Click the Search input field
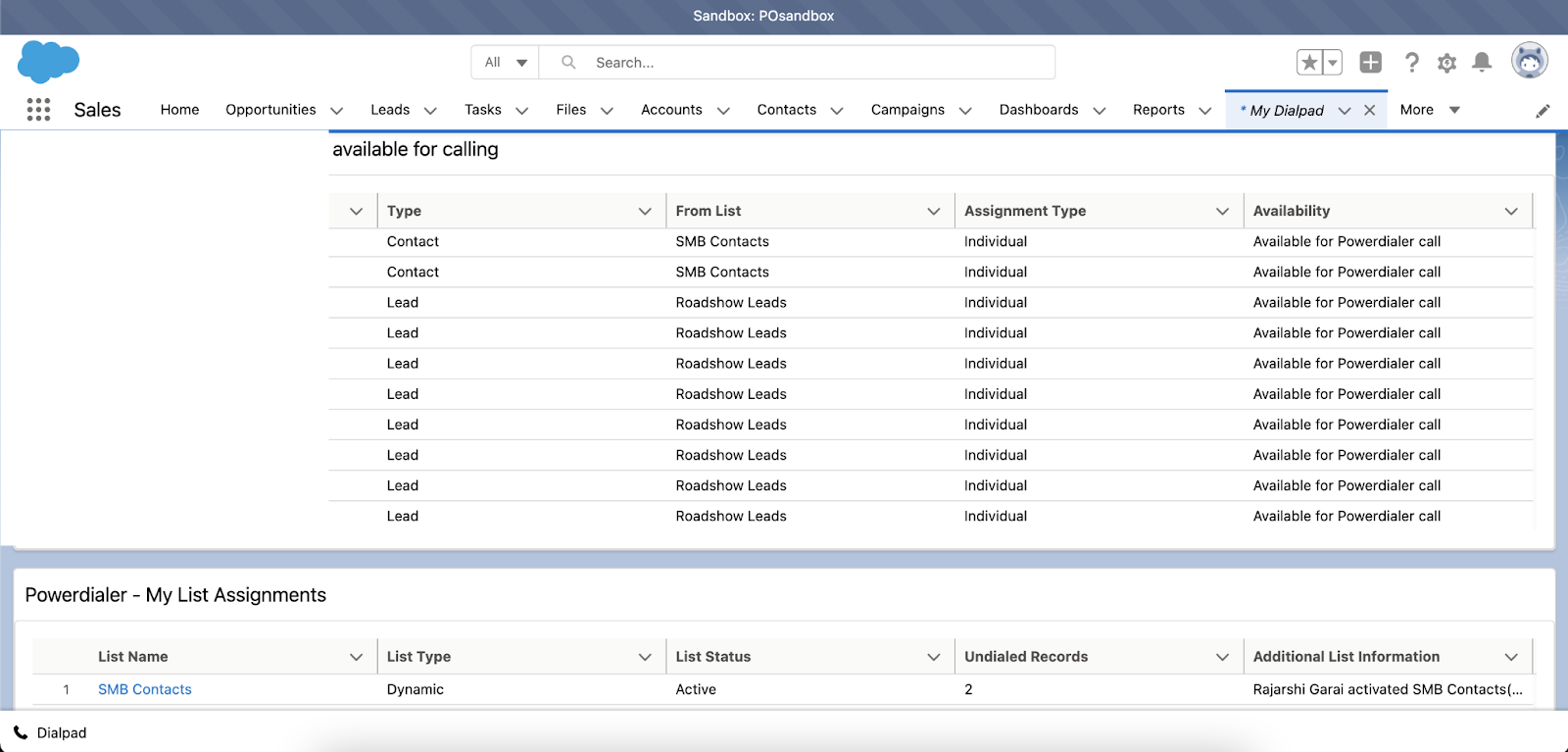Screen dimensions: 1568x752 tap(797, 62)
